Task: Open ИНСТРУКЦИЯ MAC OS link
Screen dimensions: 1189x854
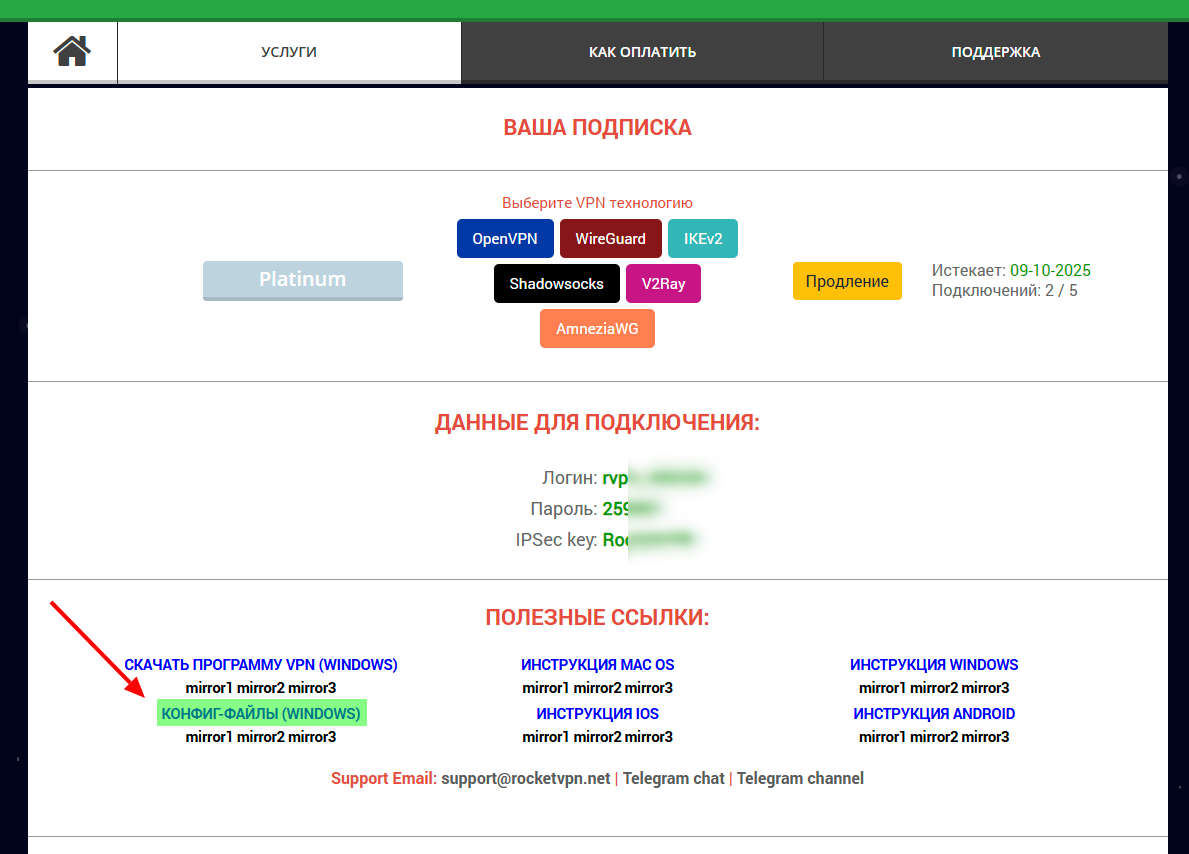Action: [x=597, y=665]
